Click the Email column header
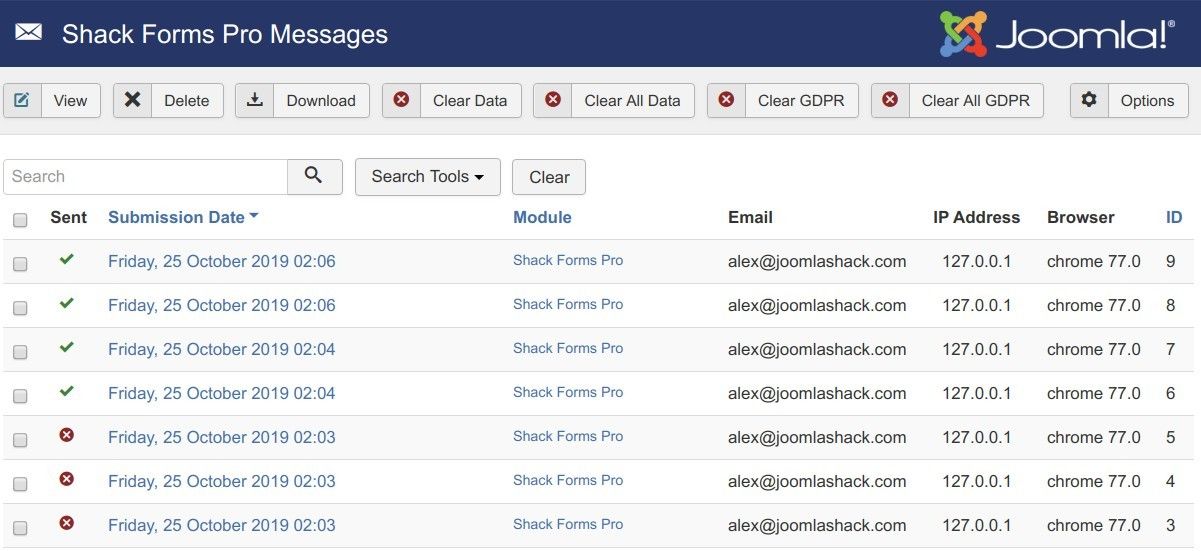The image size is (1201, 551). tap(750, 217)
